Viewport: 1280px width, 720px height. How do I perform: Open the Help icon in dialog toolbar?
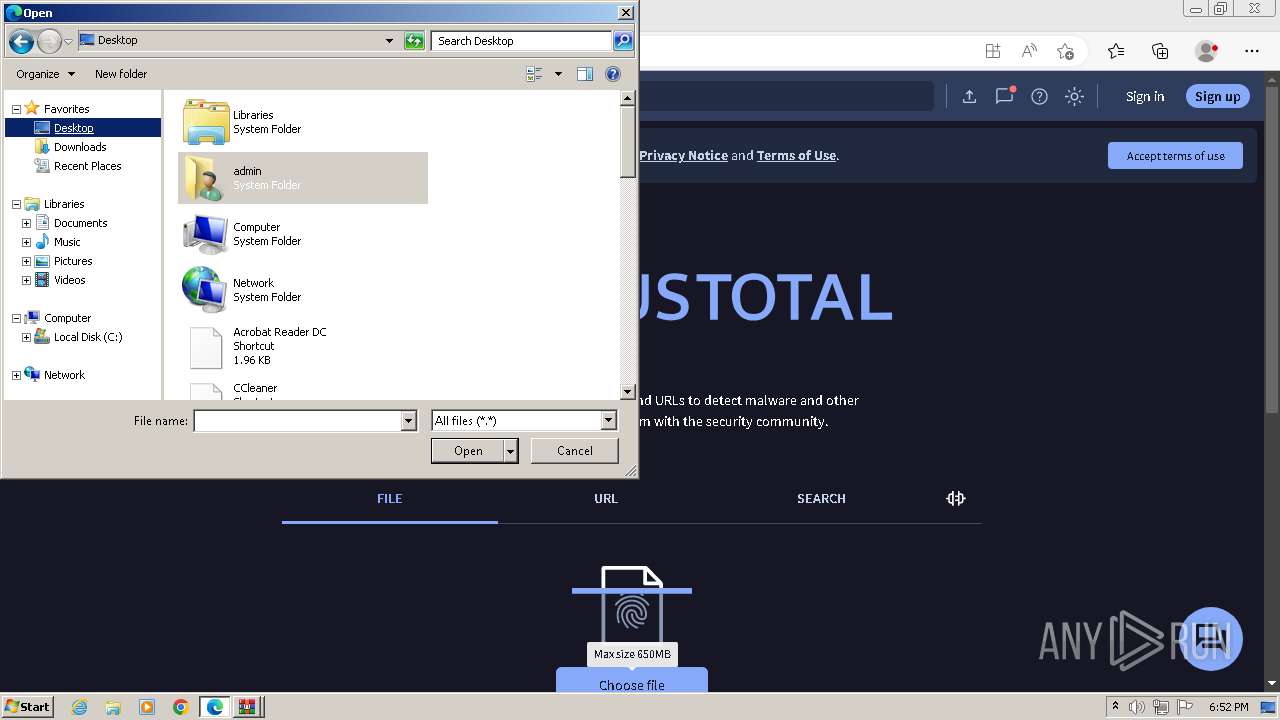pyautogui.click(x=613, y=74)
